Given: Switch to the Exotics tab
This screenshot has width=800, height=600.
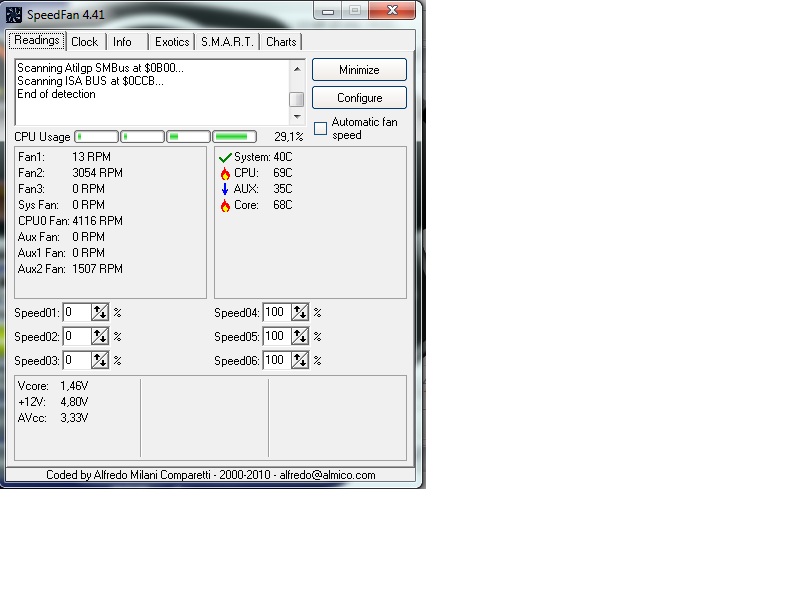Looking at the screenshot, I should pos(172,42).
